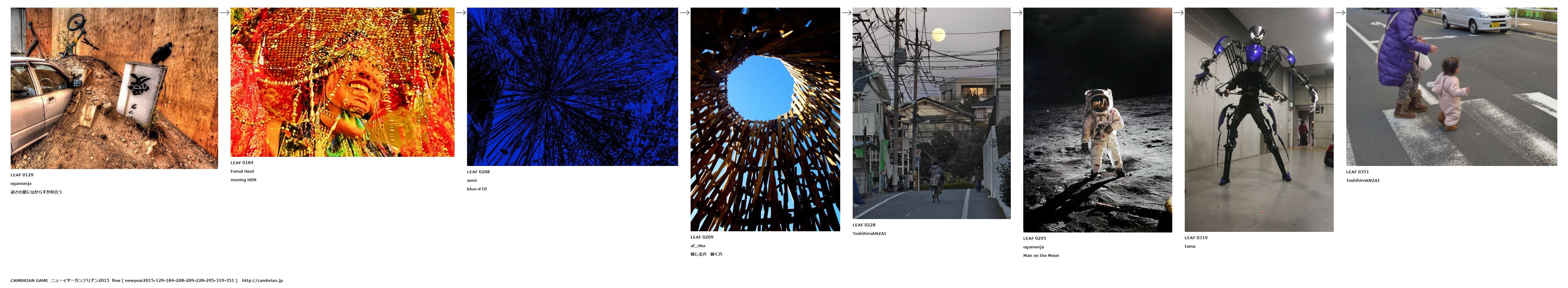The width and height of the screenshot is (1568, 288).
Task: Click the arrow before the wooden lattice image
Action: [684, 12]
